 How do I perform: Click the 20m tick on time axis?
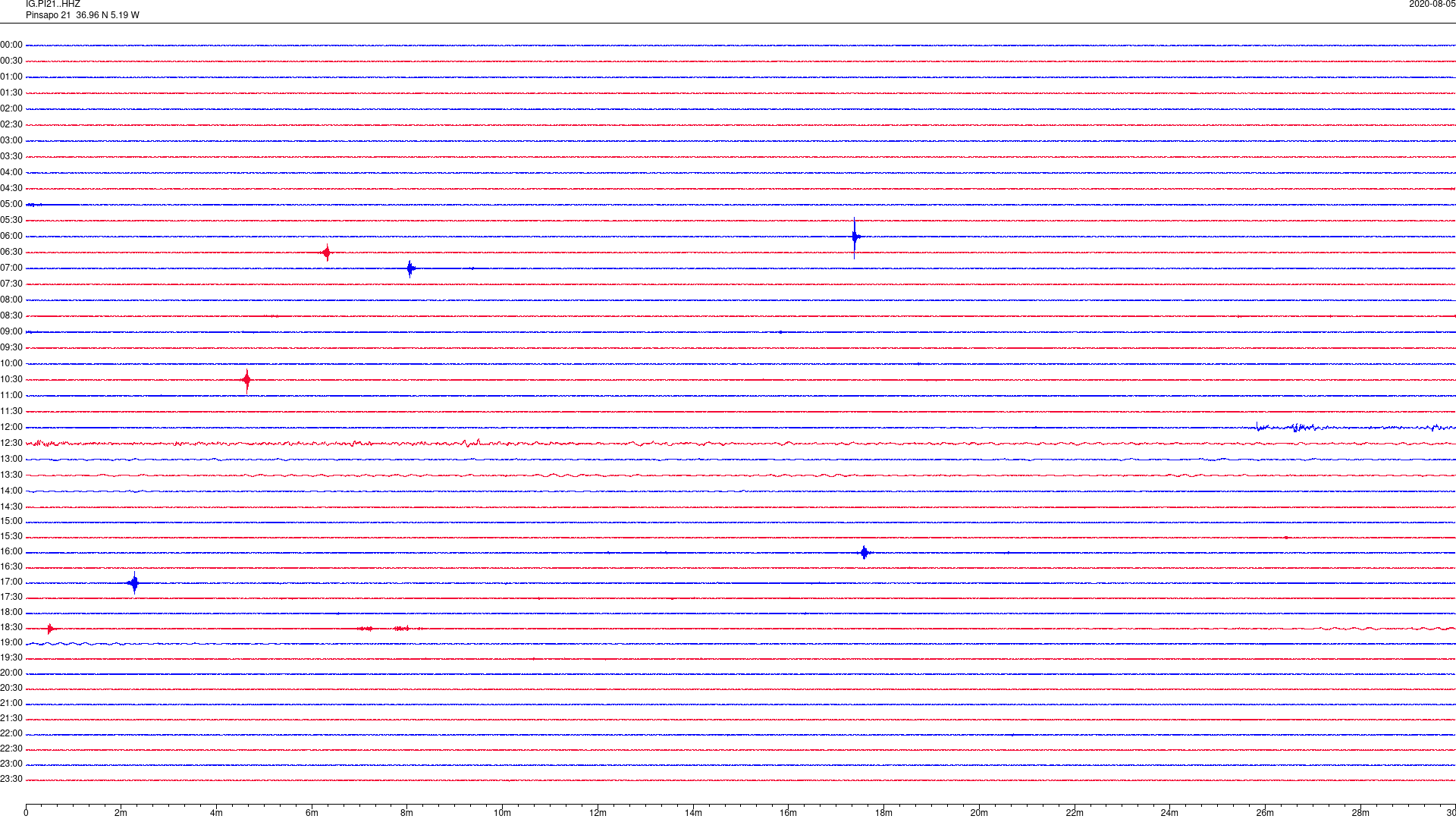[x=979, y=812]
